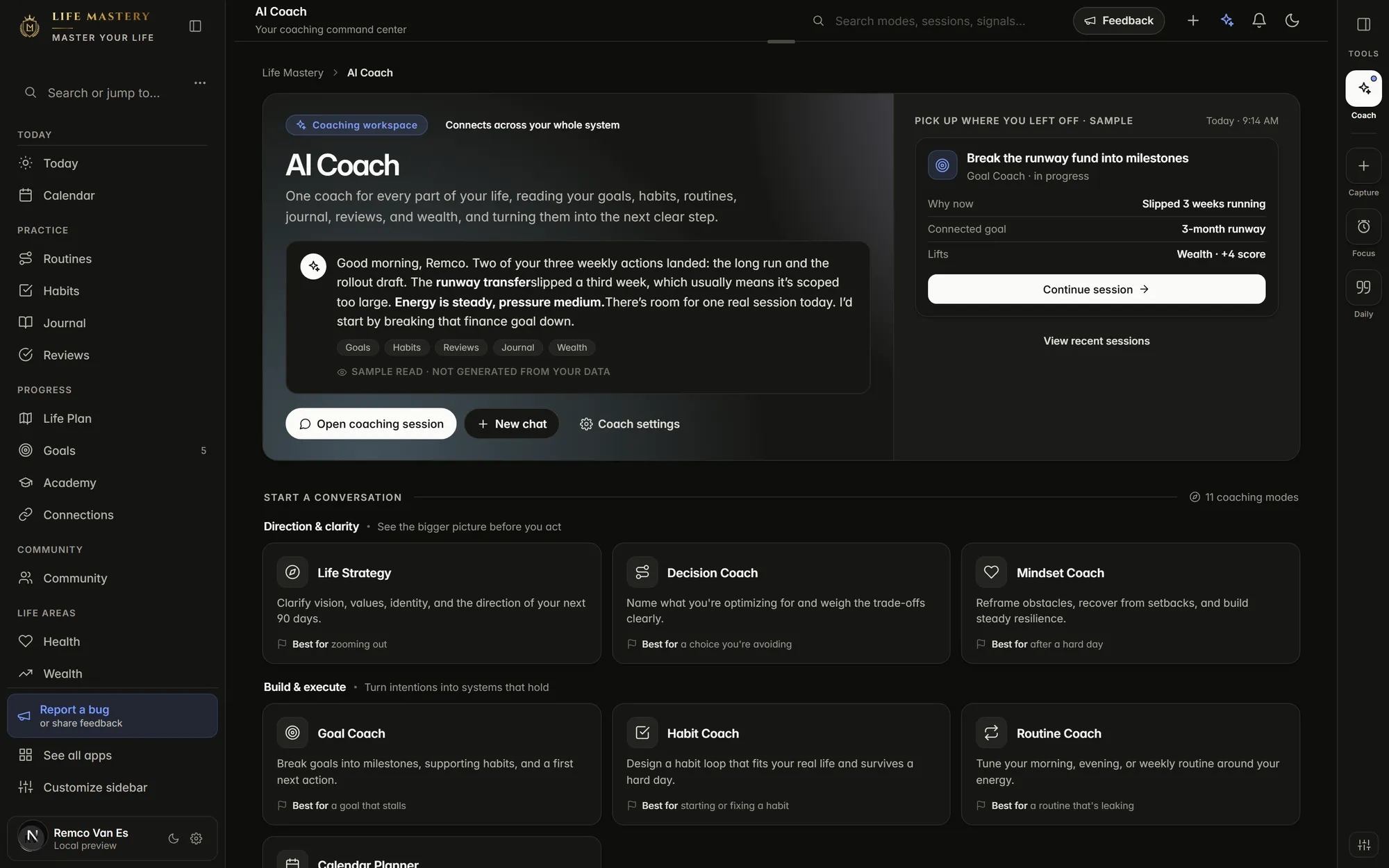Click the '11 coaching modes' label

1244,497
